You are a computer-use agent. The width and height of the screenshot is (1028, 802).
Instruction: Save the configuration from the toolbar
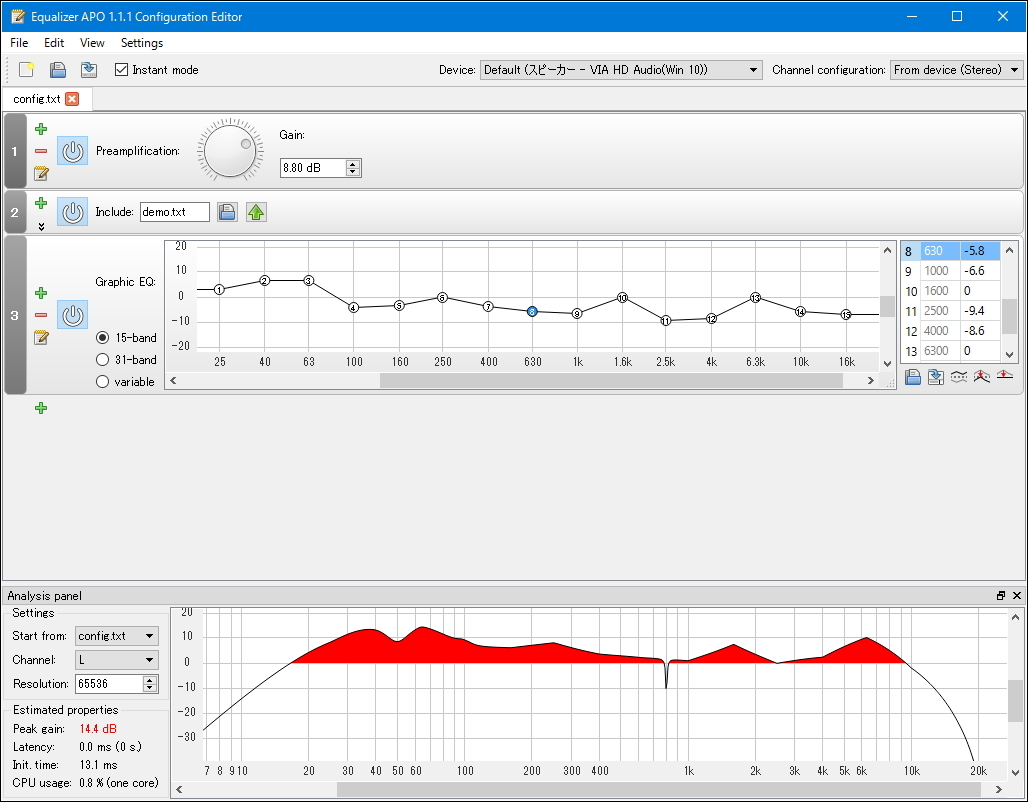coord(89,69)
